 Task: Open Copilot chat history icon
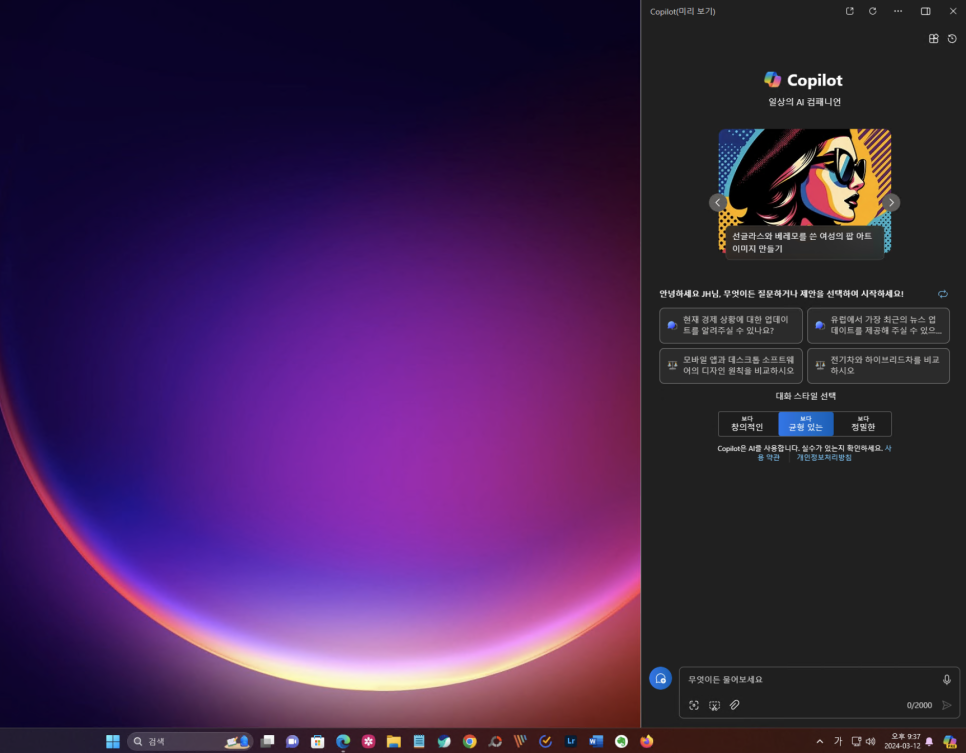[952, 38]
